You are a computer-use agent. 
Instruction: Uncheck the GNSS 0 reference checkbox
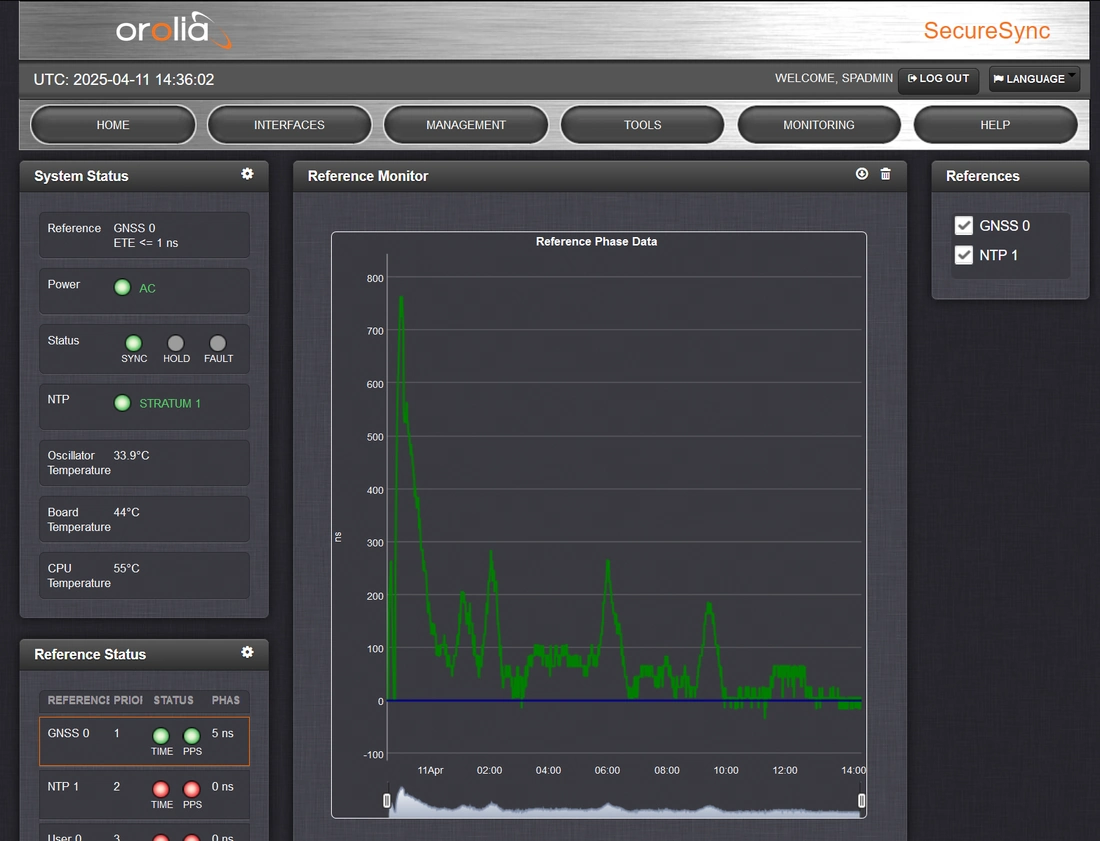coord(964,226)
